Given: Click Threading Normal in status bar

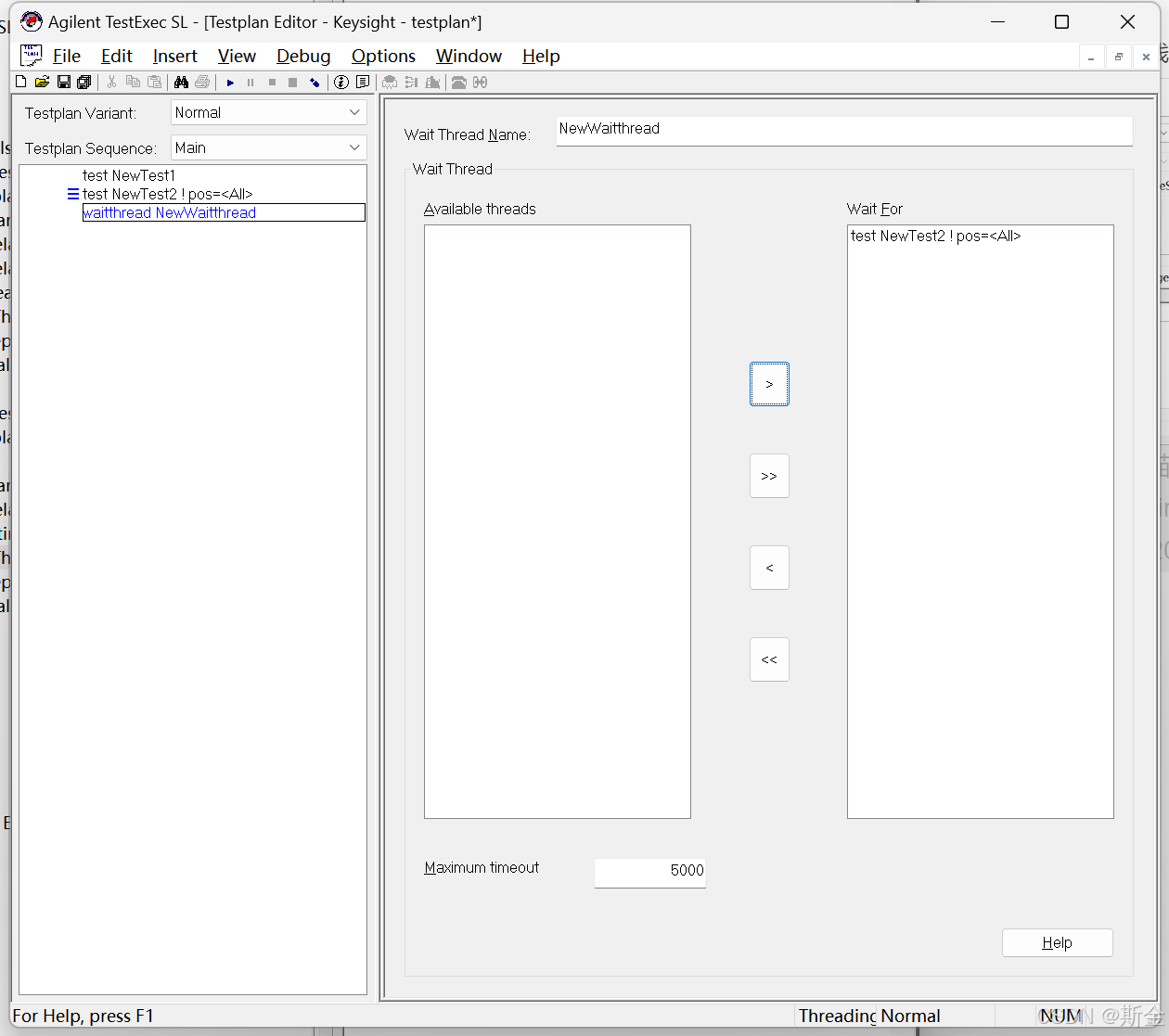Looking at the screenshot, I should (869, 1016).
